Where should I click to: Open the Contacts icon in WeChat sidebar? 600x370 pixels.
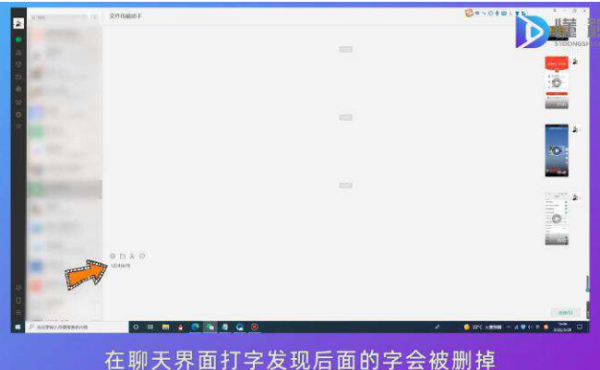coord(18,52)
